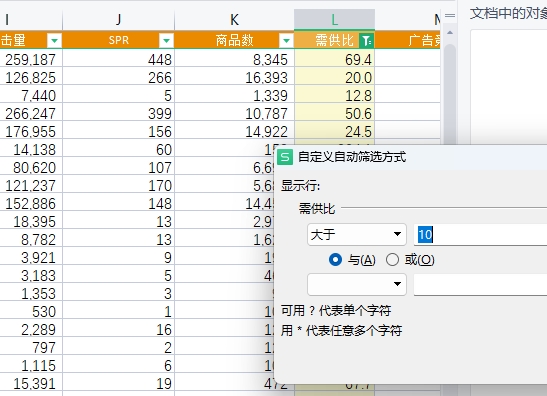Open the 击量 column filter dropdown
Image resolution: width=547 pixels, height=396 pixels.
[x=54, y=40]
